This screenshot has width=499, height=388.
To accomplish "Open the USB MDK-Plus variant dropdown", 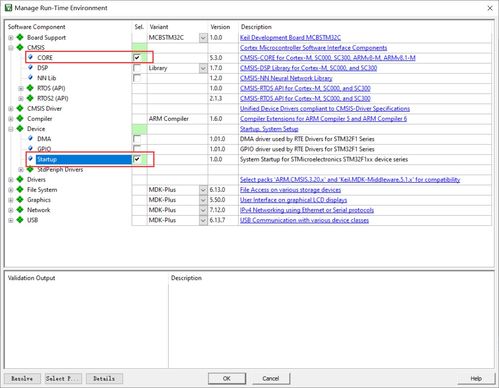I will point(203,220).
